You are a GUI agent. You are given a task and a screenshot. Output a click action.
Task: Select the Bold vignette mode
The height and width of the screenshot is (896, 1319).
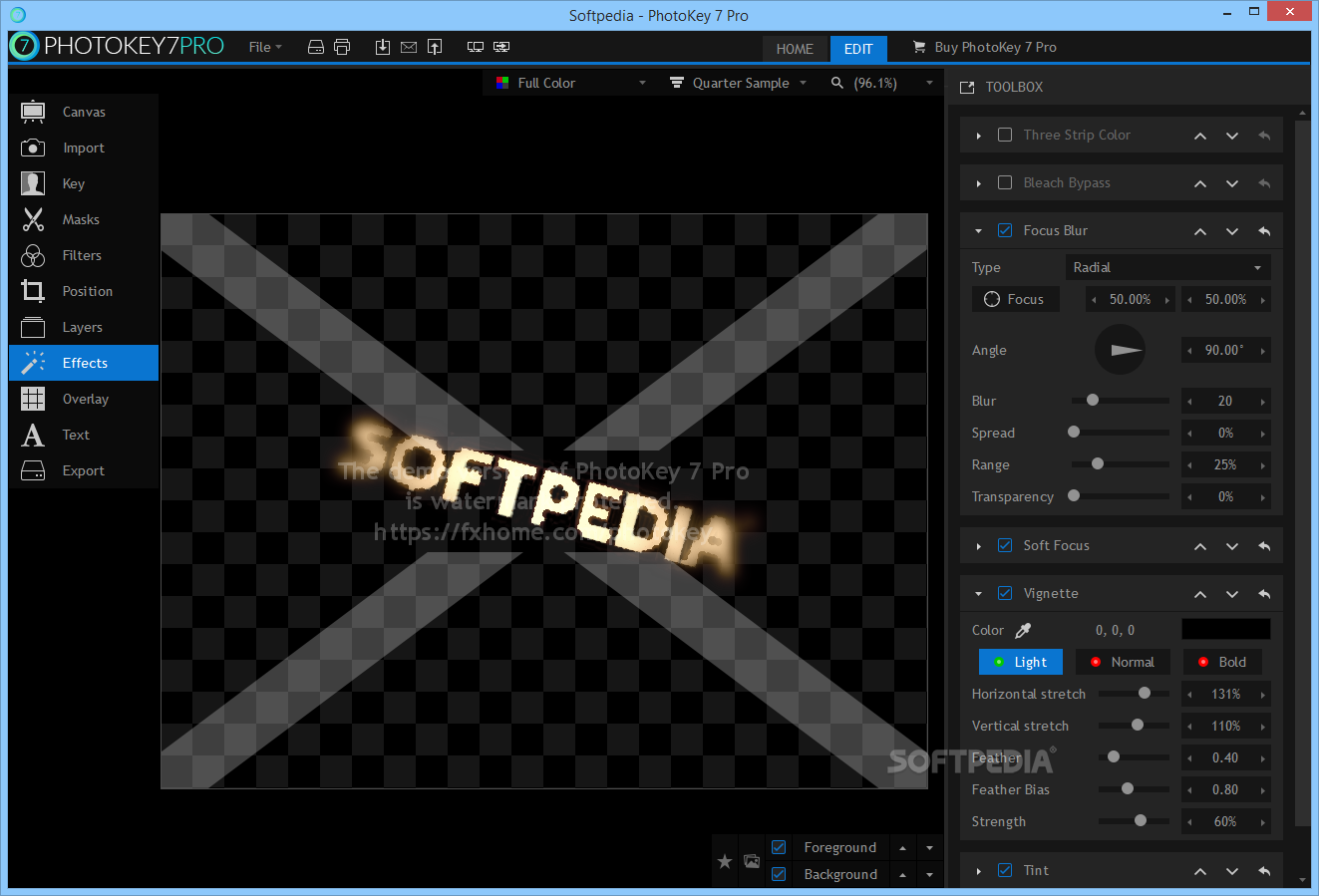[1222, 662]
